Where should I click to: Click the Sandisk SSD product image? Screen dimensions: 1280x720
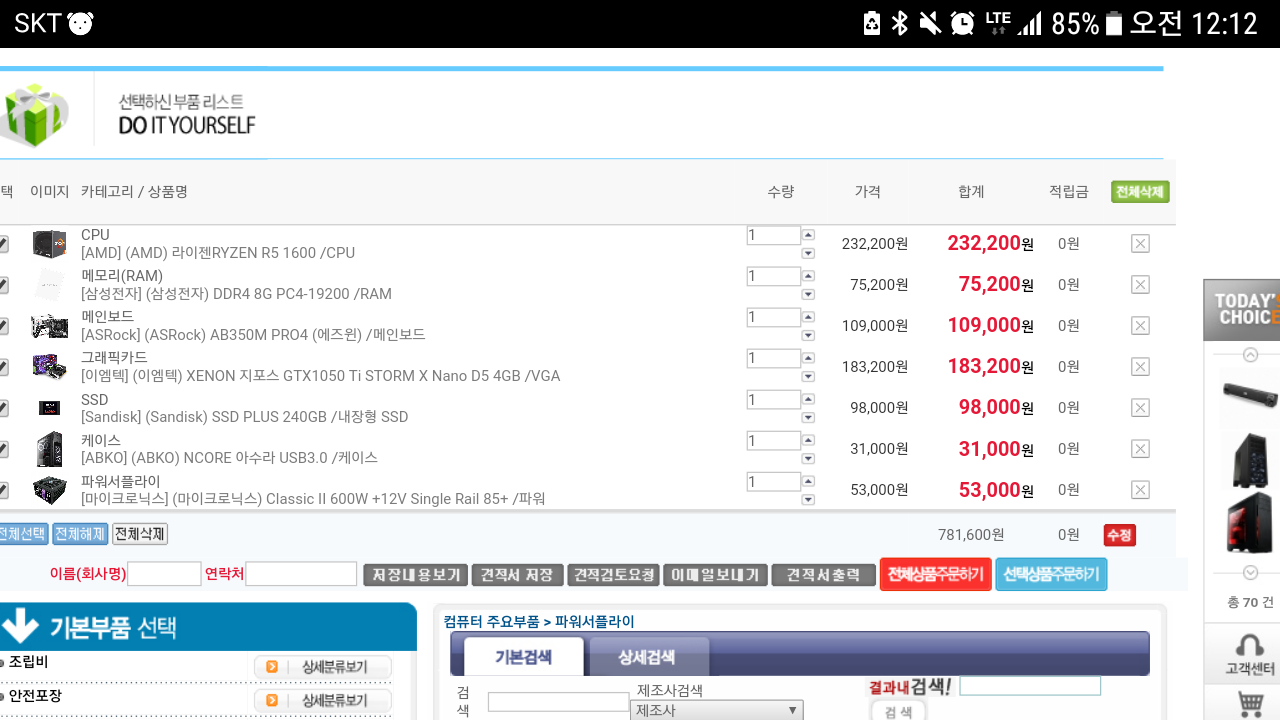[49, 408]
